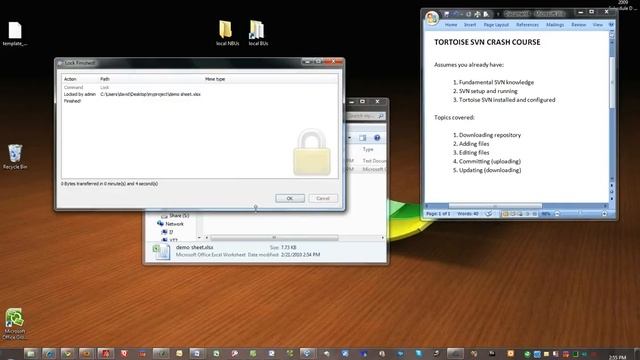
Task: Click the 'Downloading repository' list item in Word
Action: tap(490, 135)
